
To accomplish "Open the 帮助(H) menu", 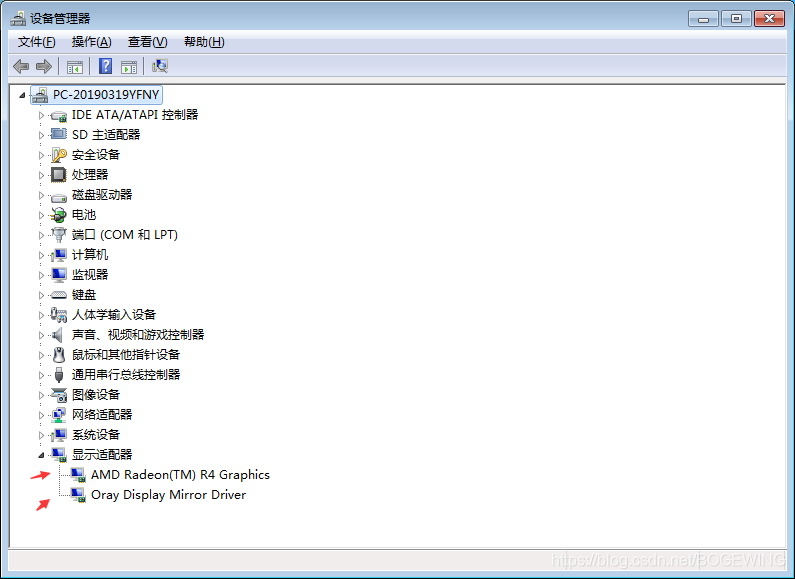I will 204,42.
